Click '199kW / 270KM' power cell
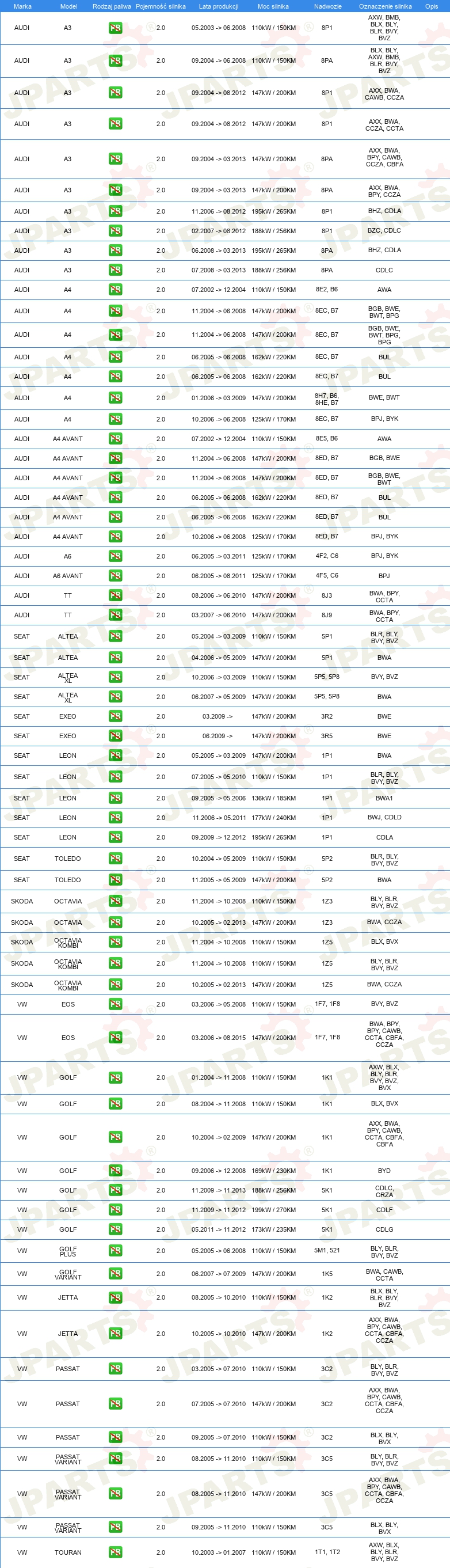The width and height of the screenshot is (450, 1568). (x=274, y=1209)
